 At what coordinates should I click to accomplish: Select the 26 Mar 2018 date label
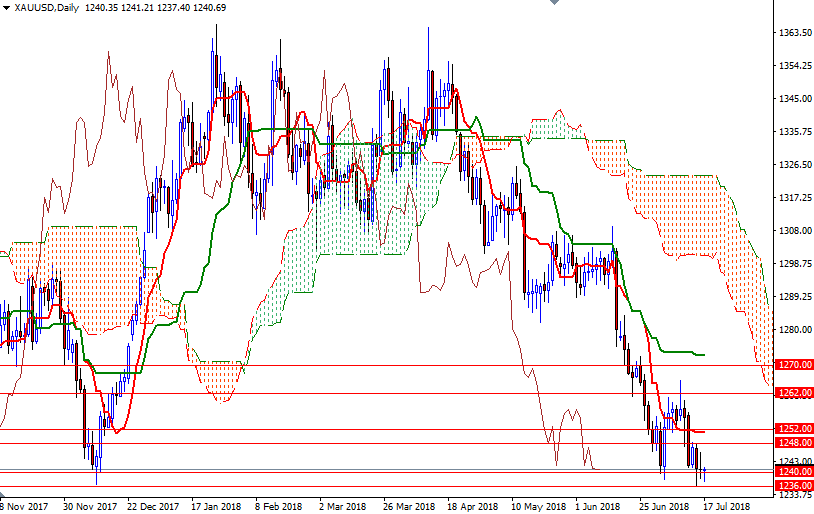(x=408, y=506)
